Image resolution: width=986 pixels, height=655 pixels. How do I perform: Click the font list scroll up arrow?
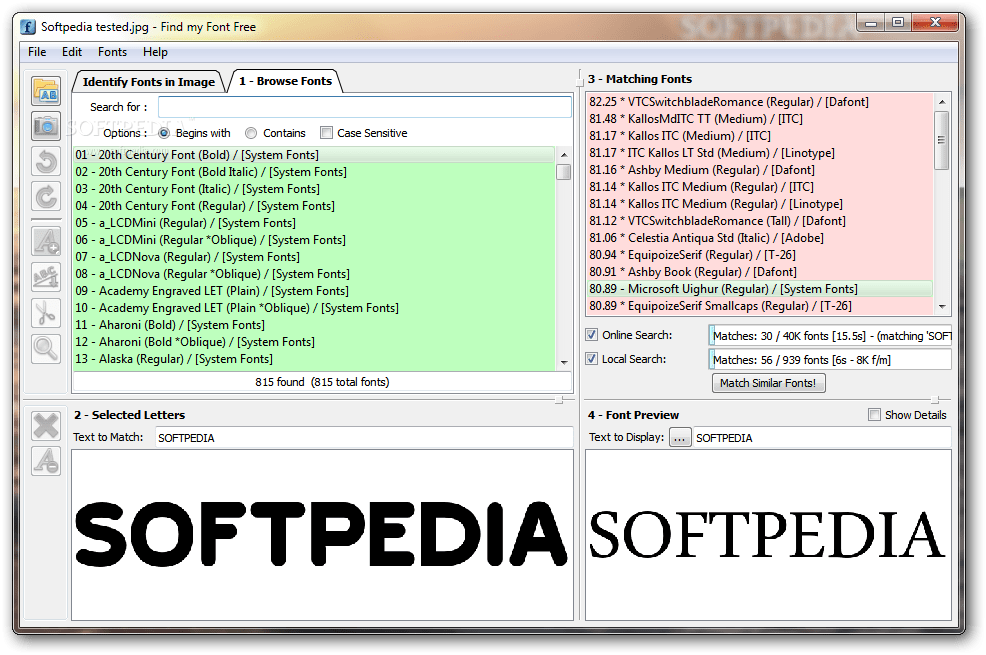(x=564, y=155)
